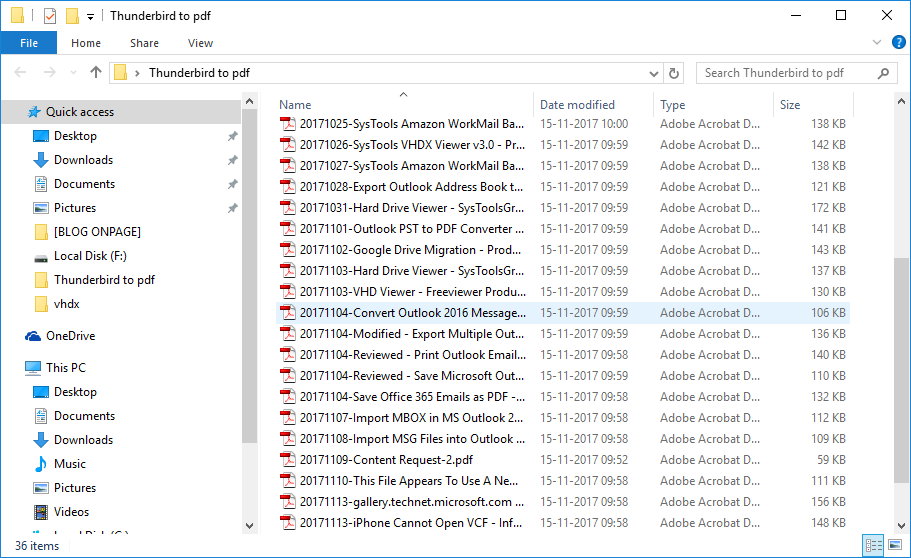Image resolution: width=911 pixels, height=558 pixels.
Task: Open Help via the blue question icon
Action: point(898,42)
